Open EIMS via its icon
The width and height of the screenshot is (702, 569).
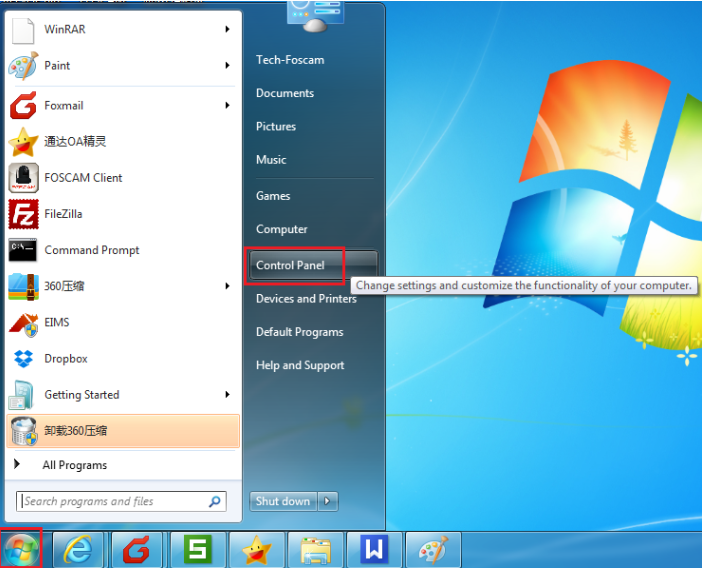coord(23,323)
